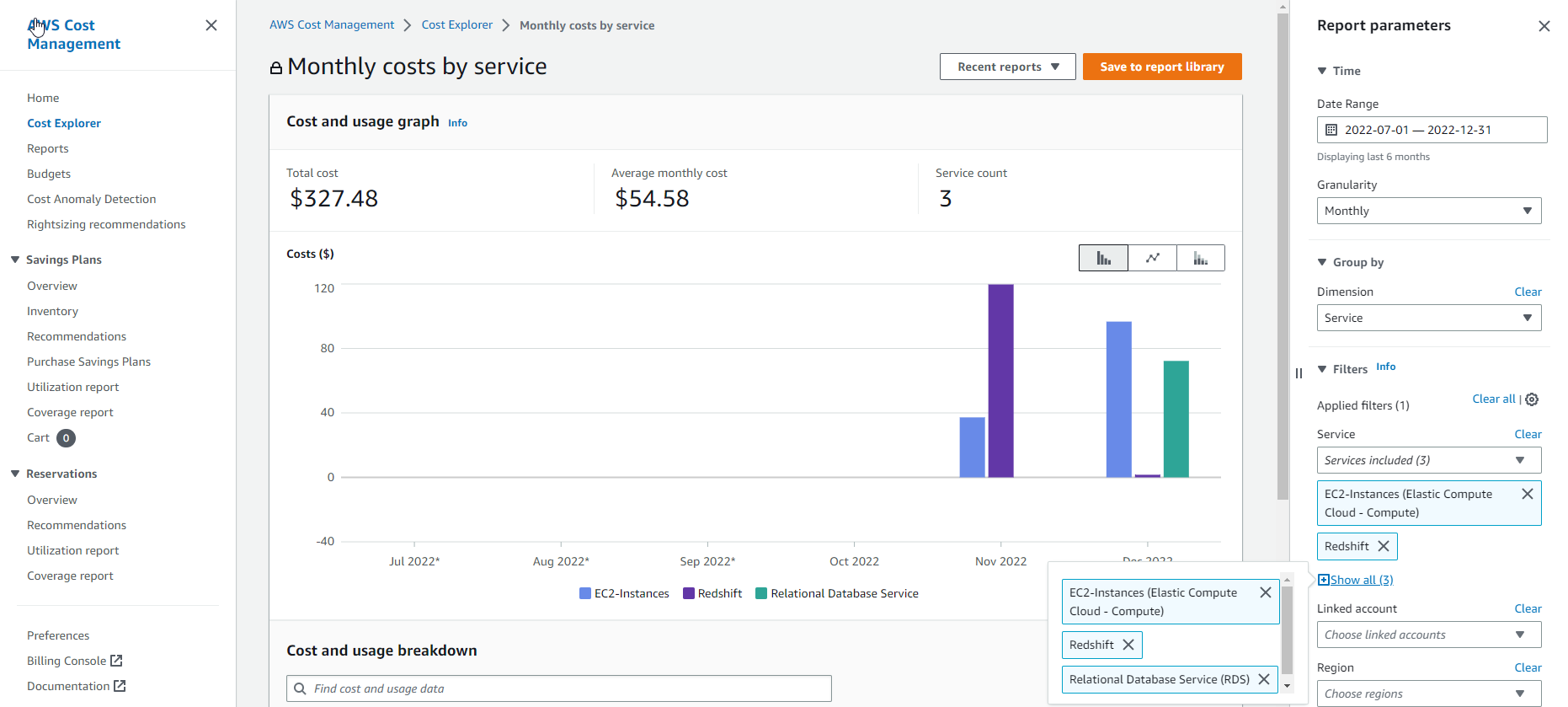Viewport: 1568px width, 707px height.
Task: Collapse the Filters section
Action: pos(1322,369)
